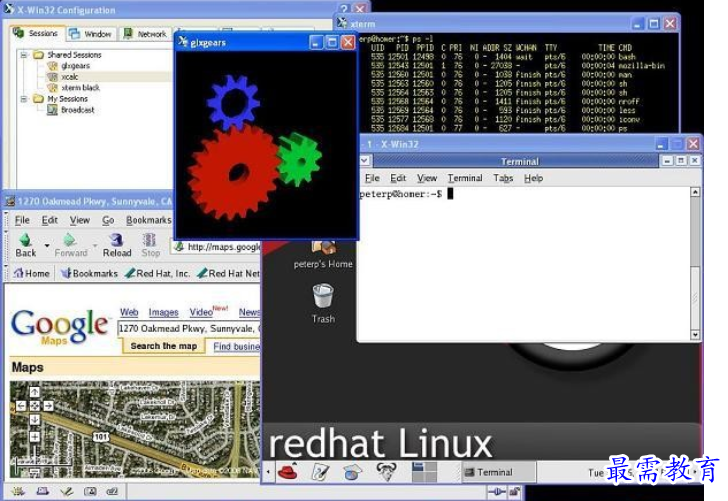The height and width of the screenshot is (501, 728).
Task: Open Navigator from Mozilla component bar
Action: point(18,491)
